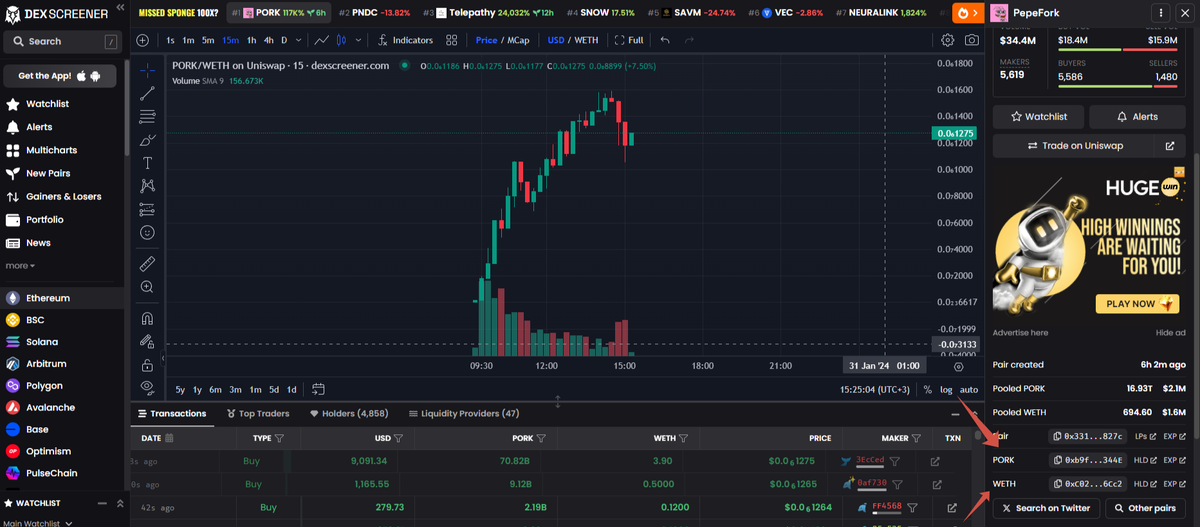Enter Full screen chart mode
Image resolution: width=1200 pixels, height=527 pixels.
pos(629,40)
